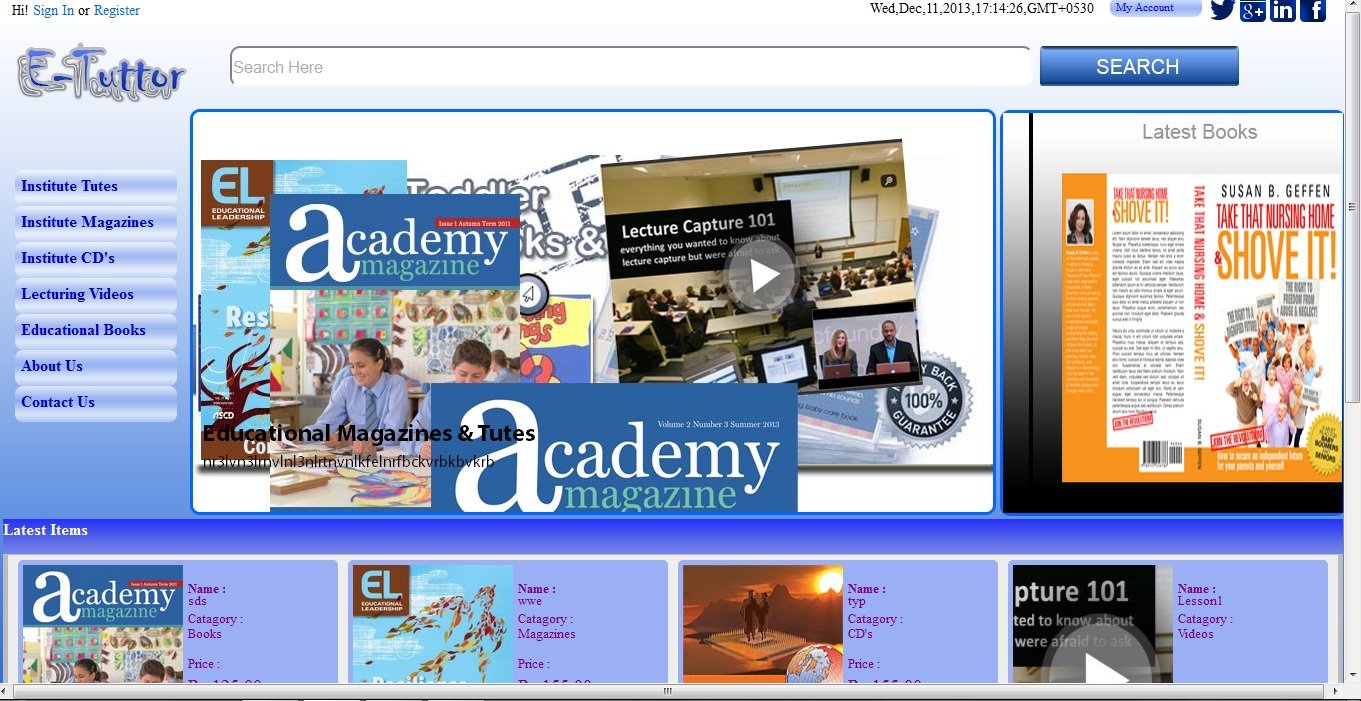Open the Take That Nursing Home book cover
This screenshot has width=1361, height=701.
(1201, 328)
